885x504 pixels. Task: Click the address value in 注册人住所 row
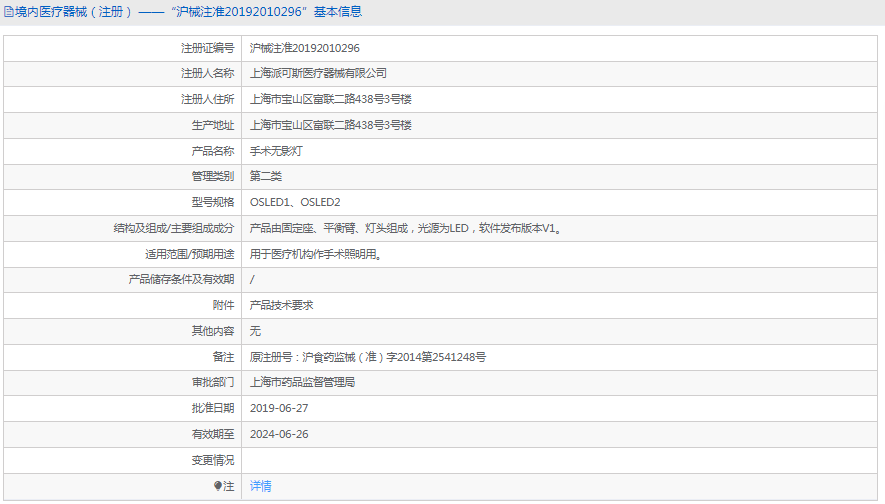pos(331,99)
